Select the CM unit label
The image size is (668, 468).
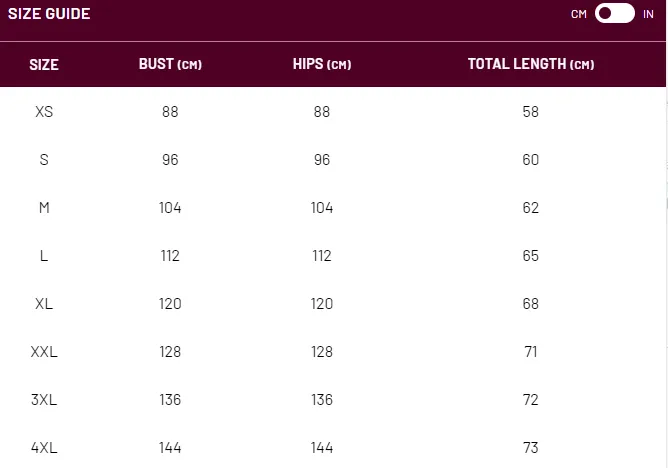[579, 14]
